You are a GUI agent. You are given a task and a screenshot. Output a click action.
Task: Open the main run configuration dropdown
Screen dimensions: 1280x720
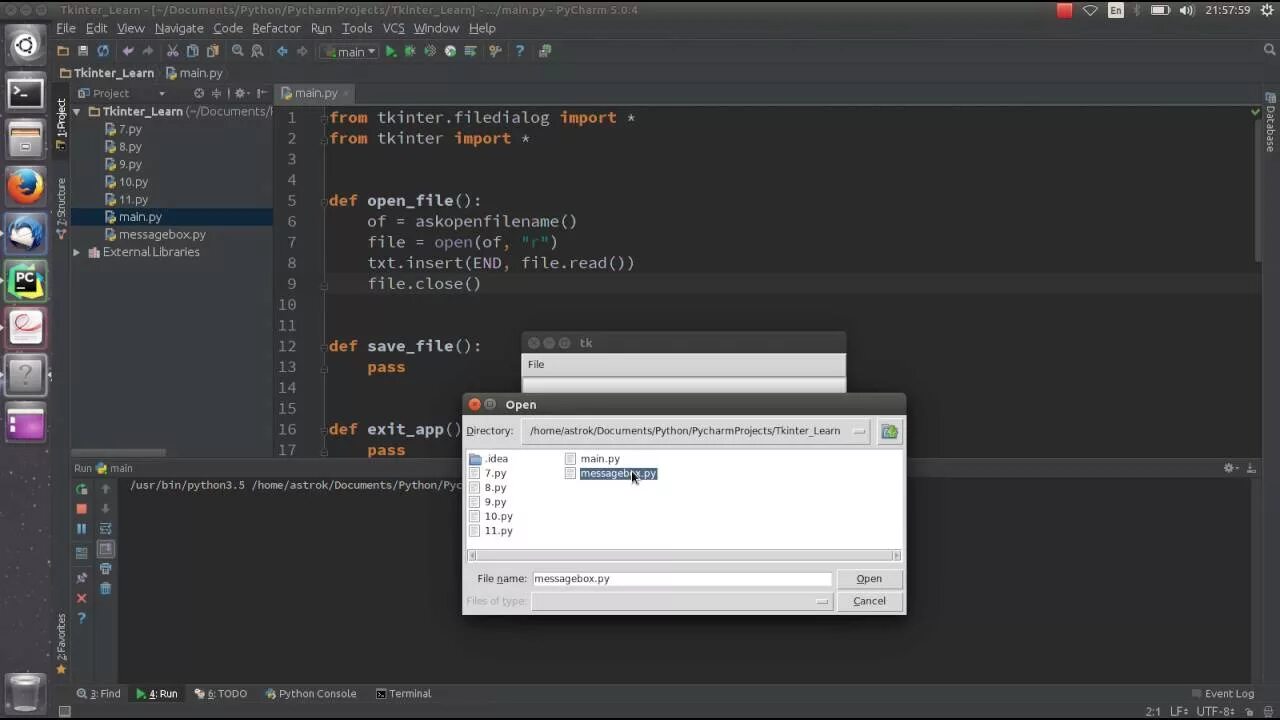[x=348, y=52]
